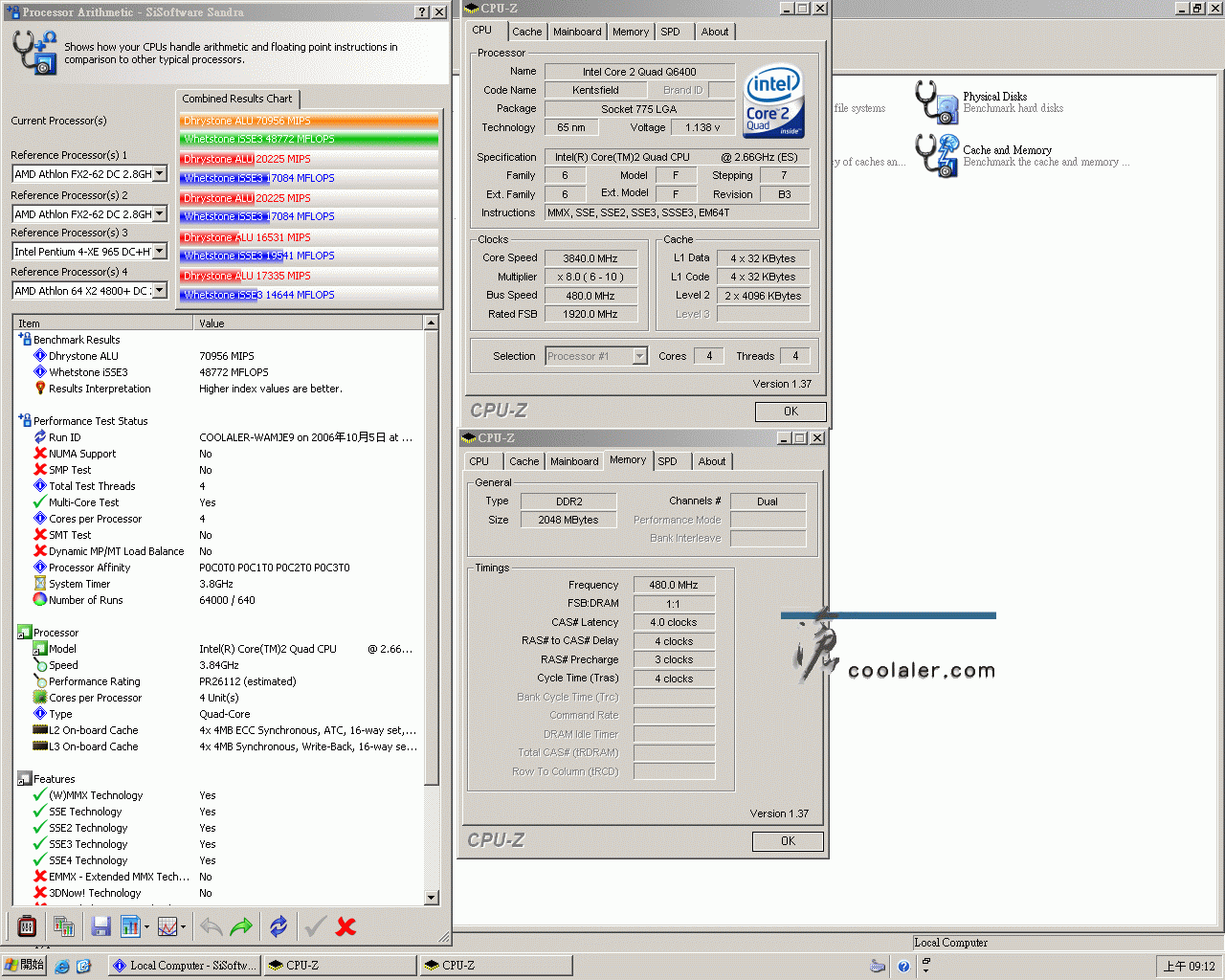Open the Processor #1 selection dropdown in CPU-Z

(639, 356)
